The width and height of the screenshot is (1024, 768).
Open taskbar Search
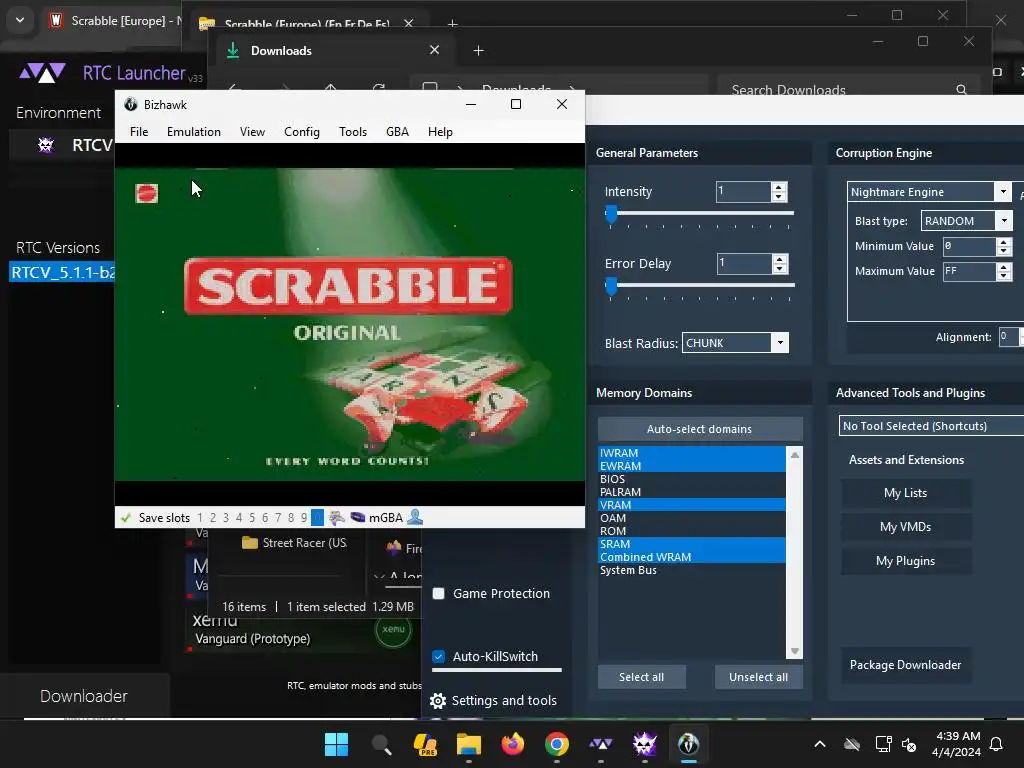[x=381, y=744]
